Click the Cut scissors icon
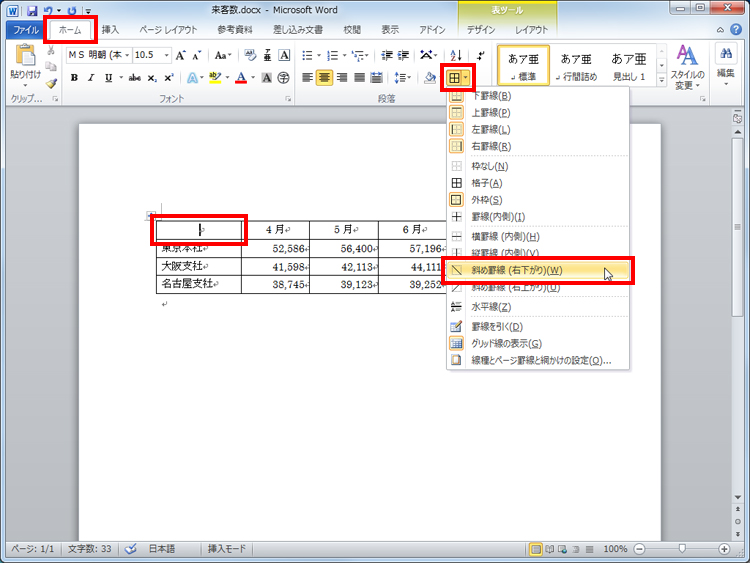The width and height of the screenshot is (750, 563). (x=51, y=50)
